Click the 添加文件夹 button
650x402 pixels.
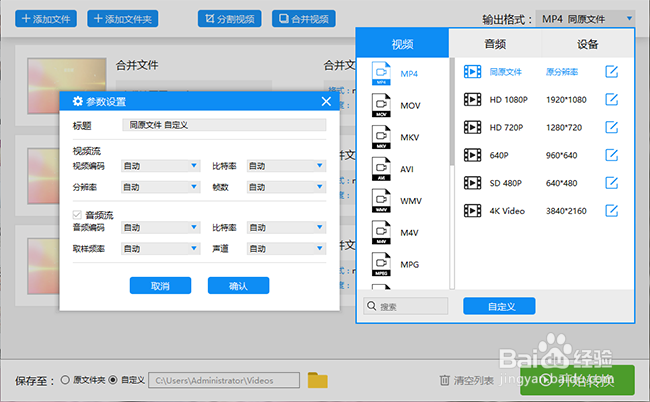[x=123, y=19]
